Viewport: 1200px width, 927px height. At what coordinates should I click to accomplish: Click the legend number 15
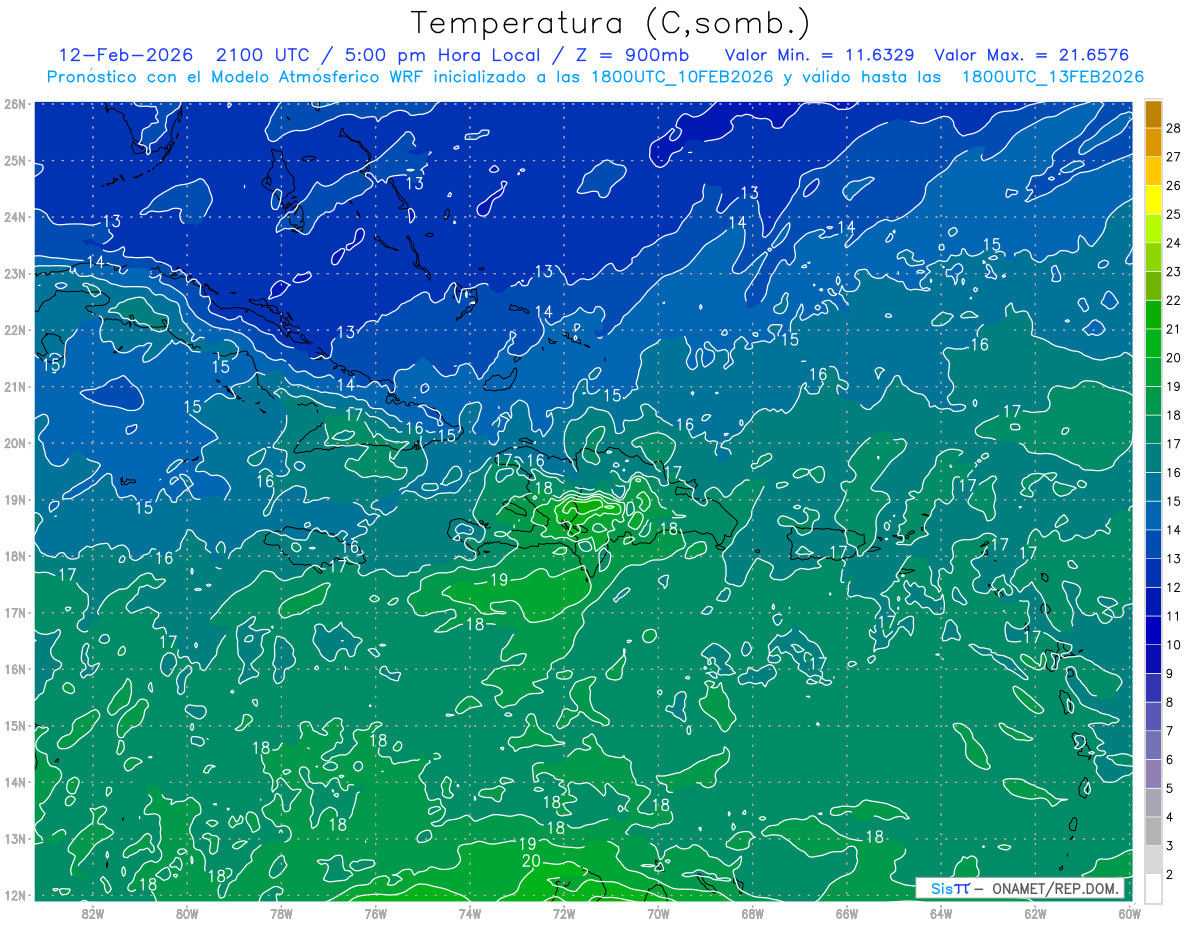click(x=1173, y=501)
